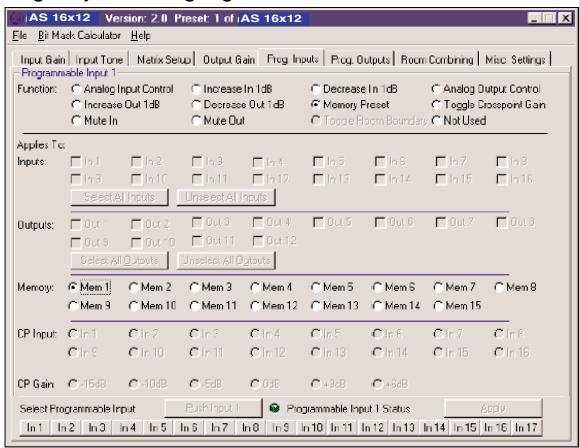This screenshot has width=579, height=448.
Task: Select Not Used function
Action: point(459,121)
